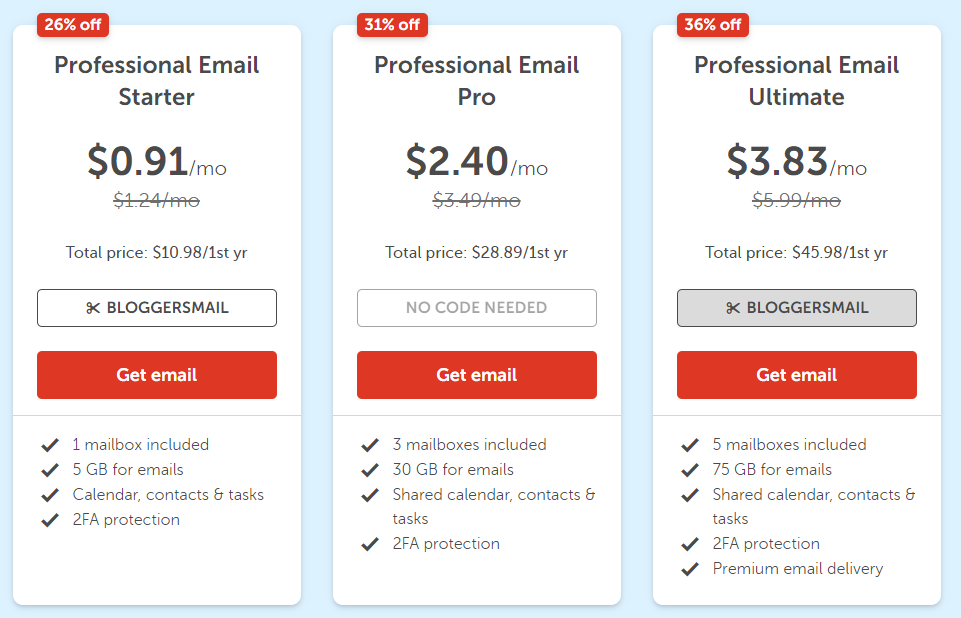
Task: Click the crossed-out "$5.99/mo" price
Action: [796, 201]
